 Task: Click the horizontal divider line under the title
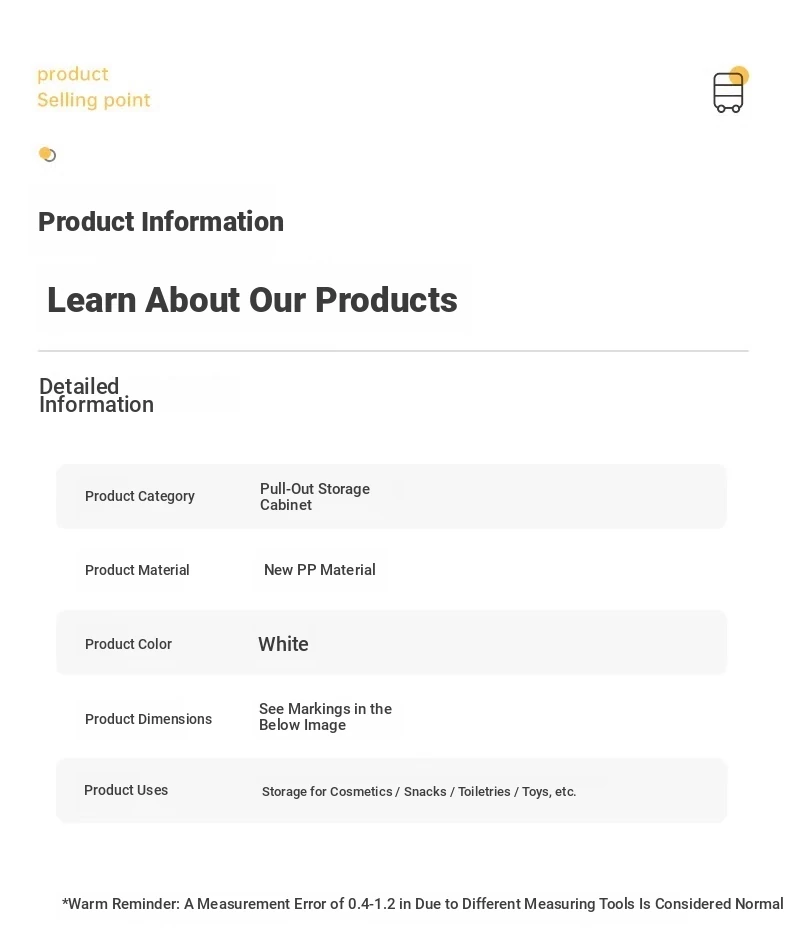[x=393, y=351]
